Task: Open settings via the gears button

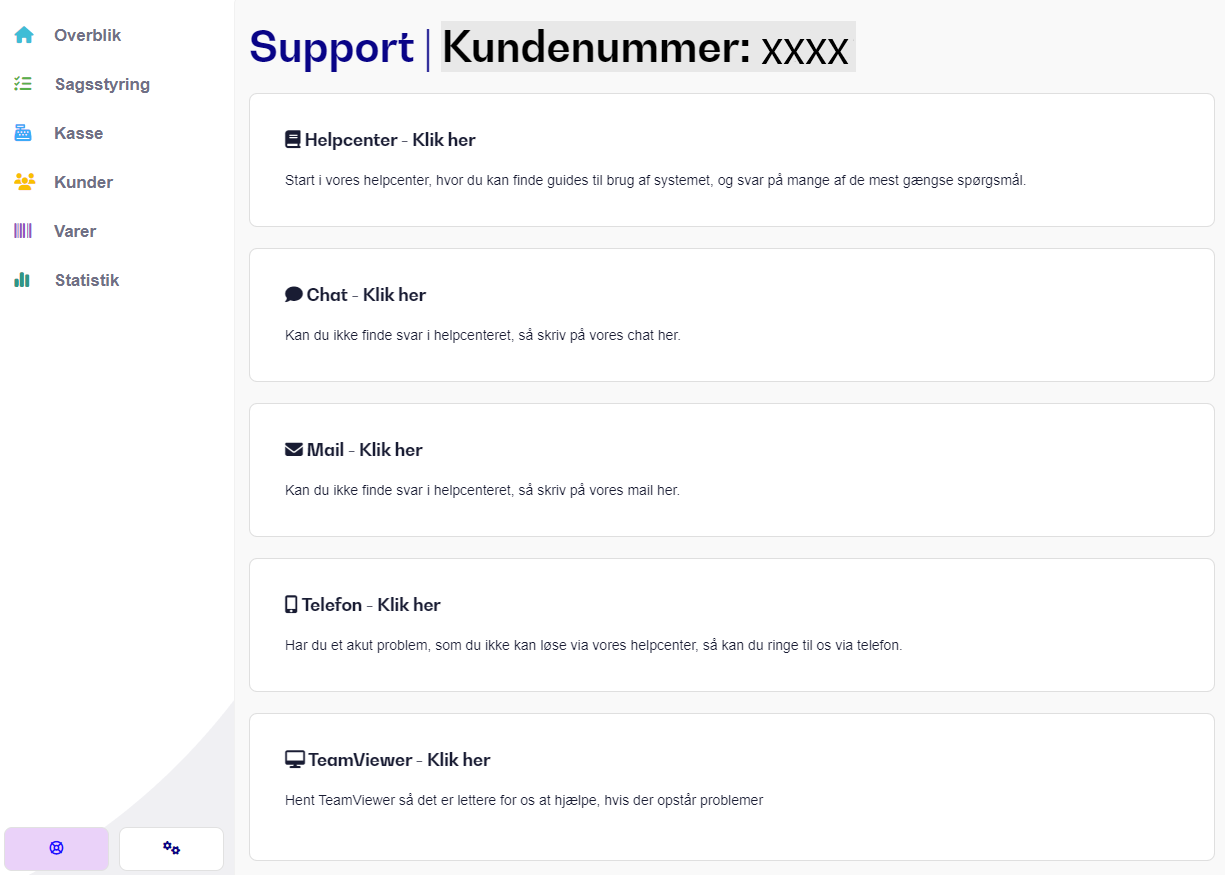Action: coord(171,848)
